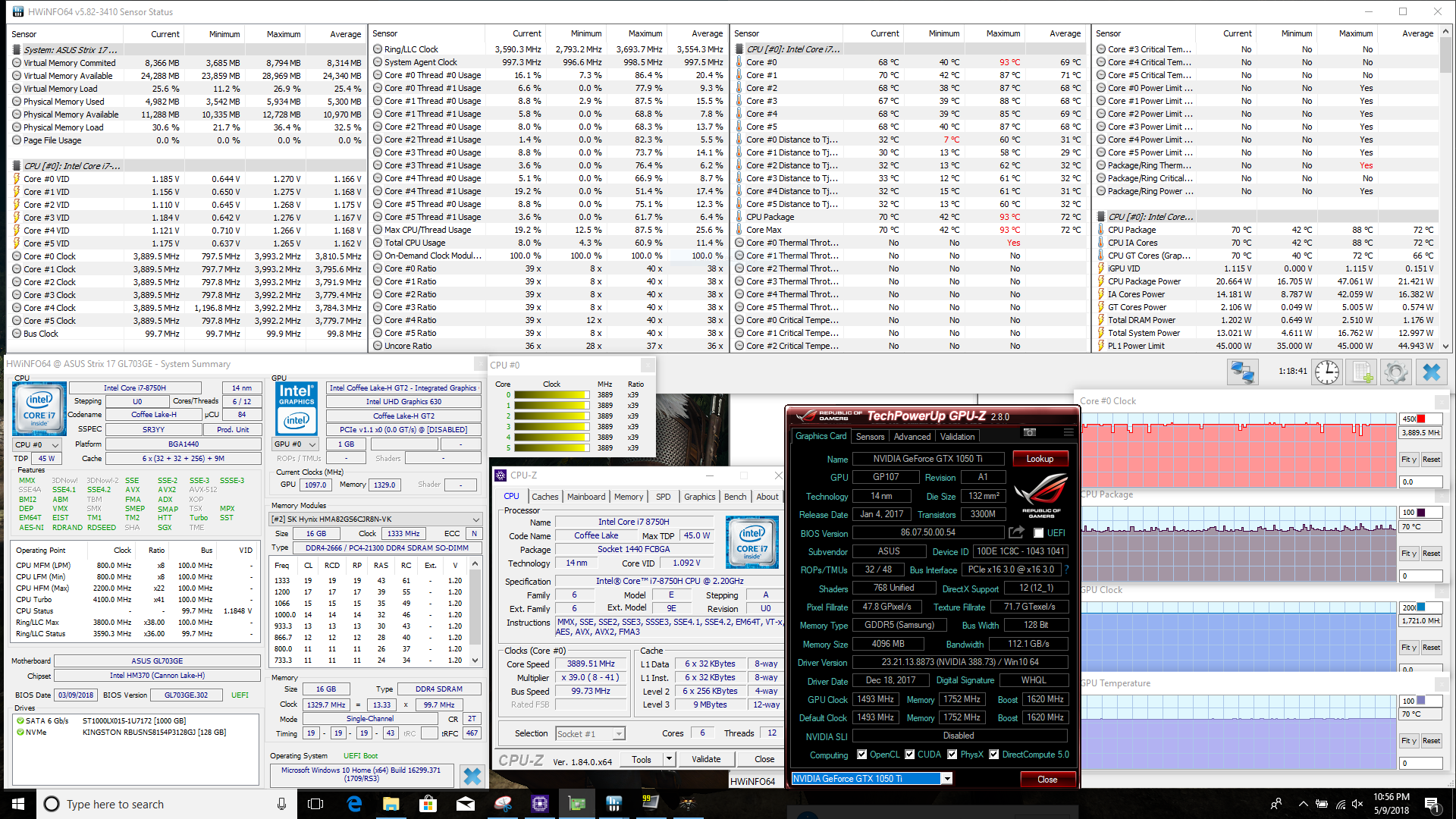Open HWiNFO sensor settings gear icon
The height and width of the screenshot is (819, 1456).
tap(1395, 372)
